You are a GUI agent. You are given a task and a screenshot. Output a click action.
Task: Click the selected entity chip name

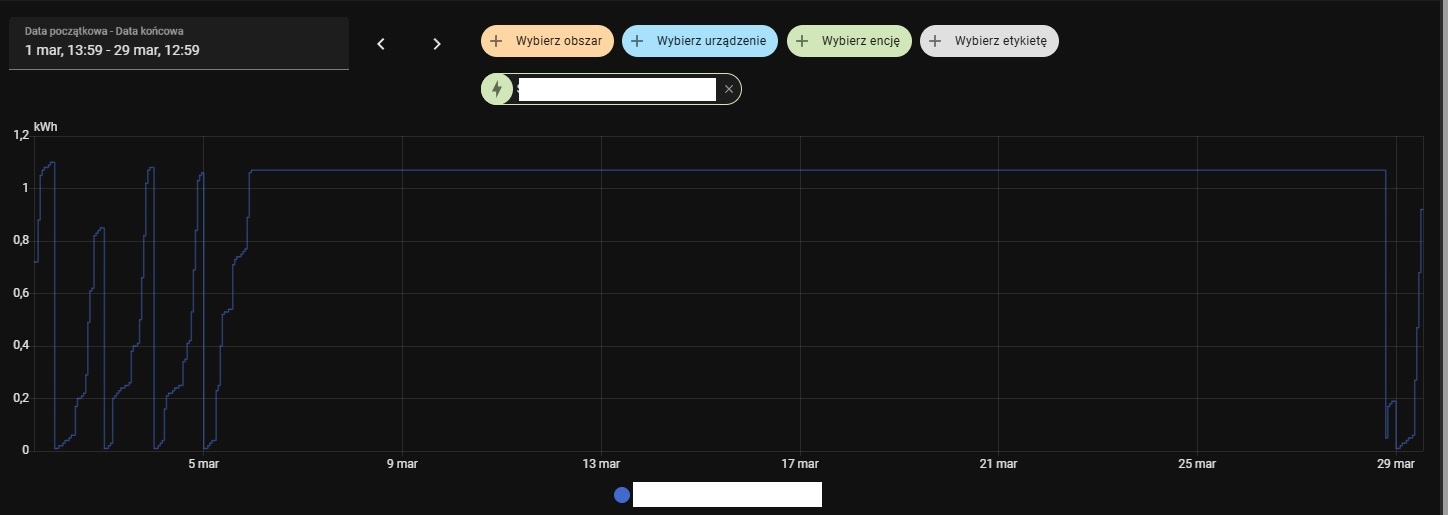click(x=616, y=89)
